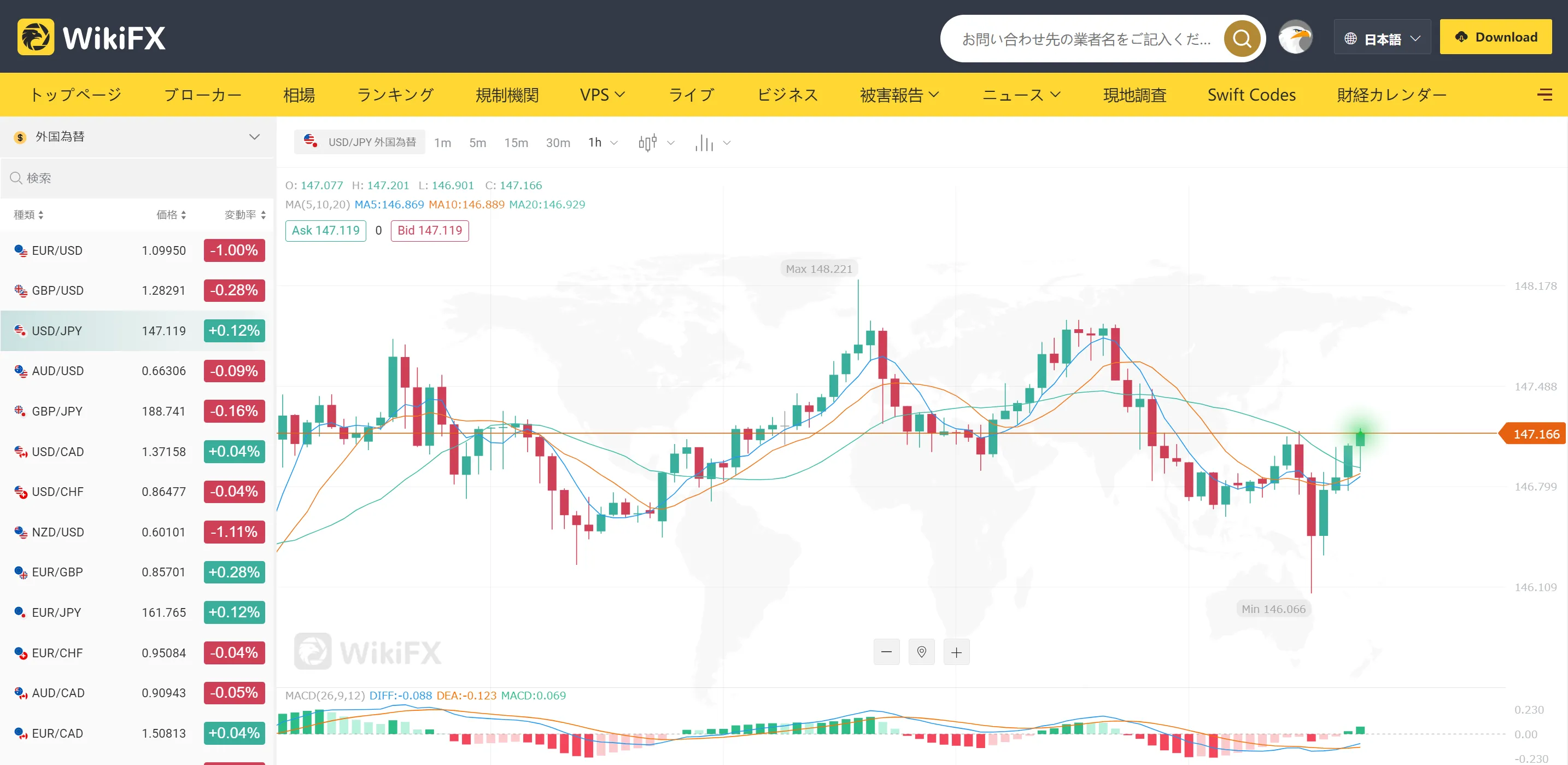Click the orange search magnifier button

pos(1242,39)
